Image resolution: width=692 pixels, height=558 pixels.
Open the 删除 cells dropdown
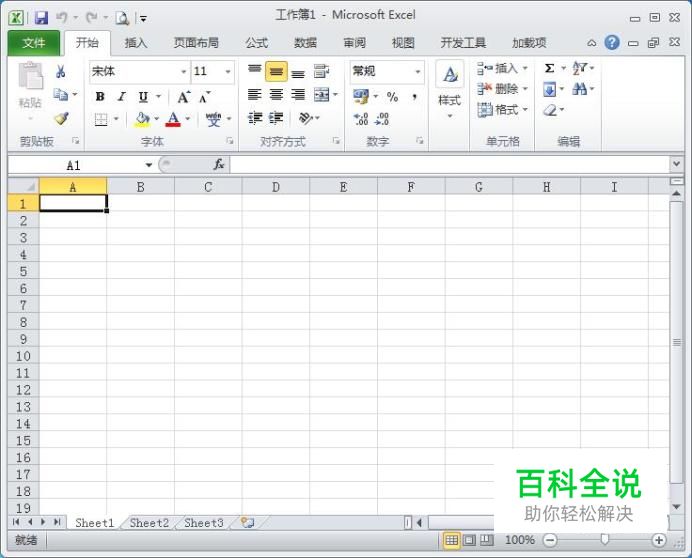502,89
